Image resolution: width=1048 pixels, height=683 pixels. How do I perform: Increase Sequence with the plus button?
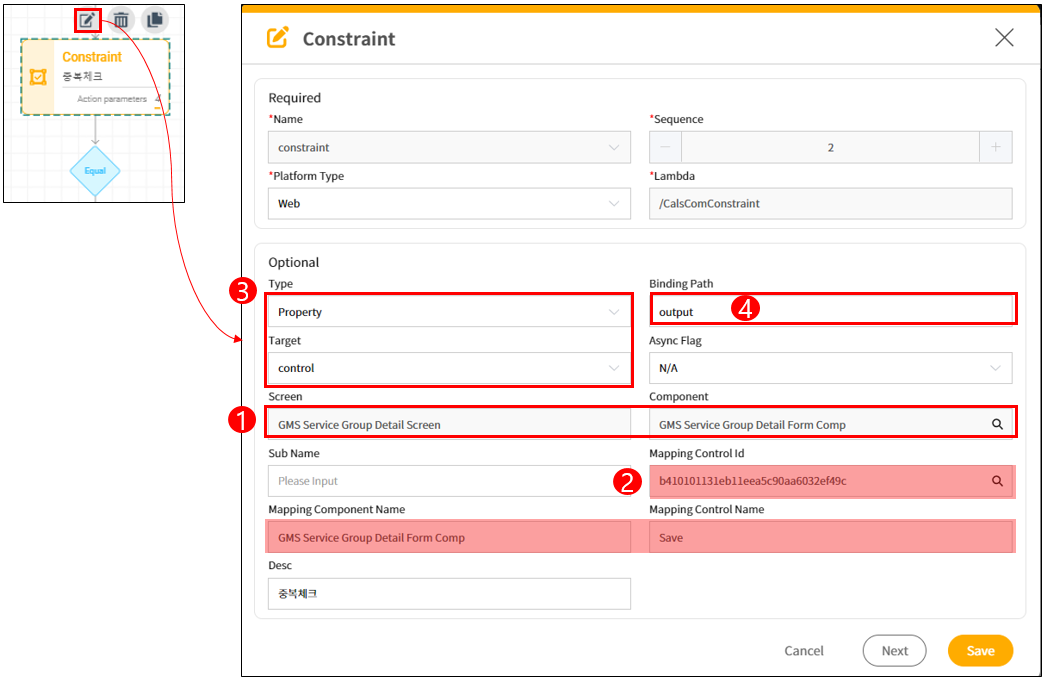(x=996, y=147)
